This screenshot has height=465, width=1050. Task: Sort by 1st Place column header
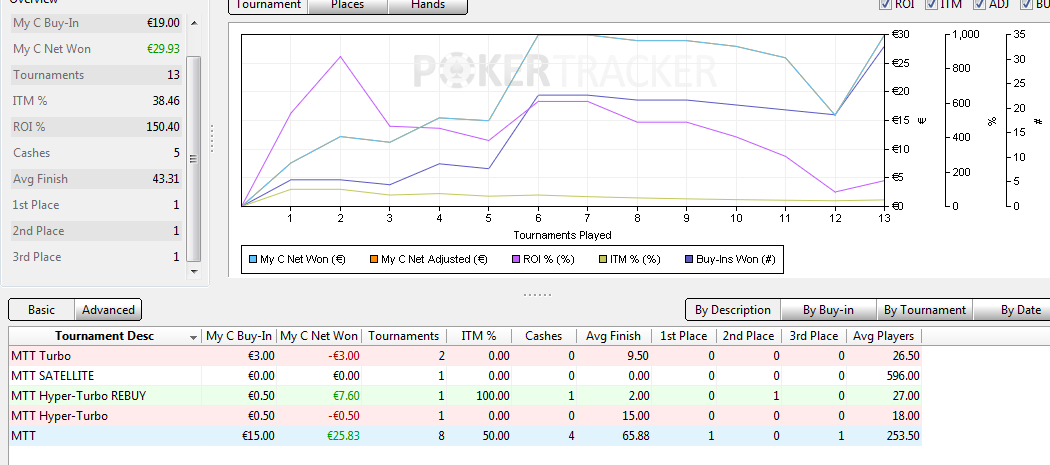point(684,336)
